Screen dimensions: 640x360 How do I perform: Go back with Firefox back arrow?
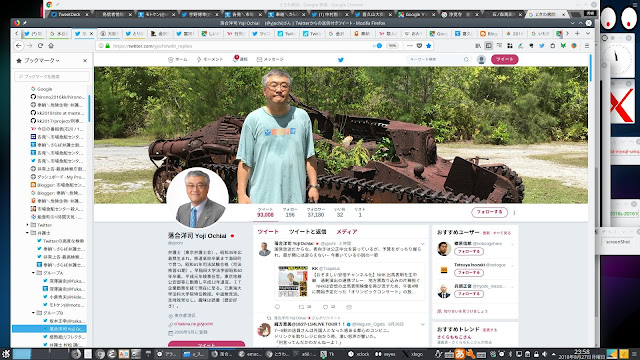(19, 46)
